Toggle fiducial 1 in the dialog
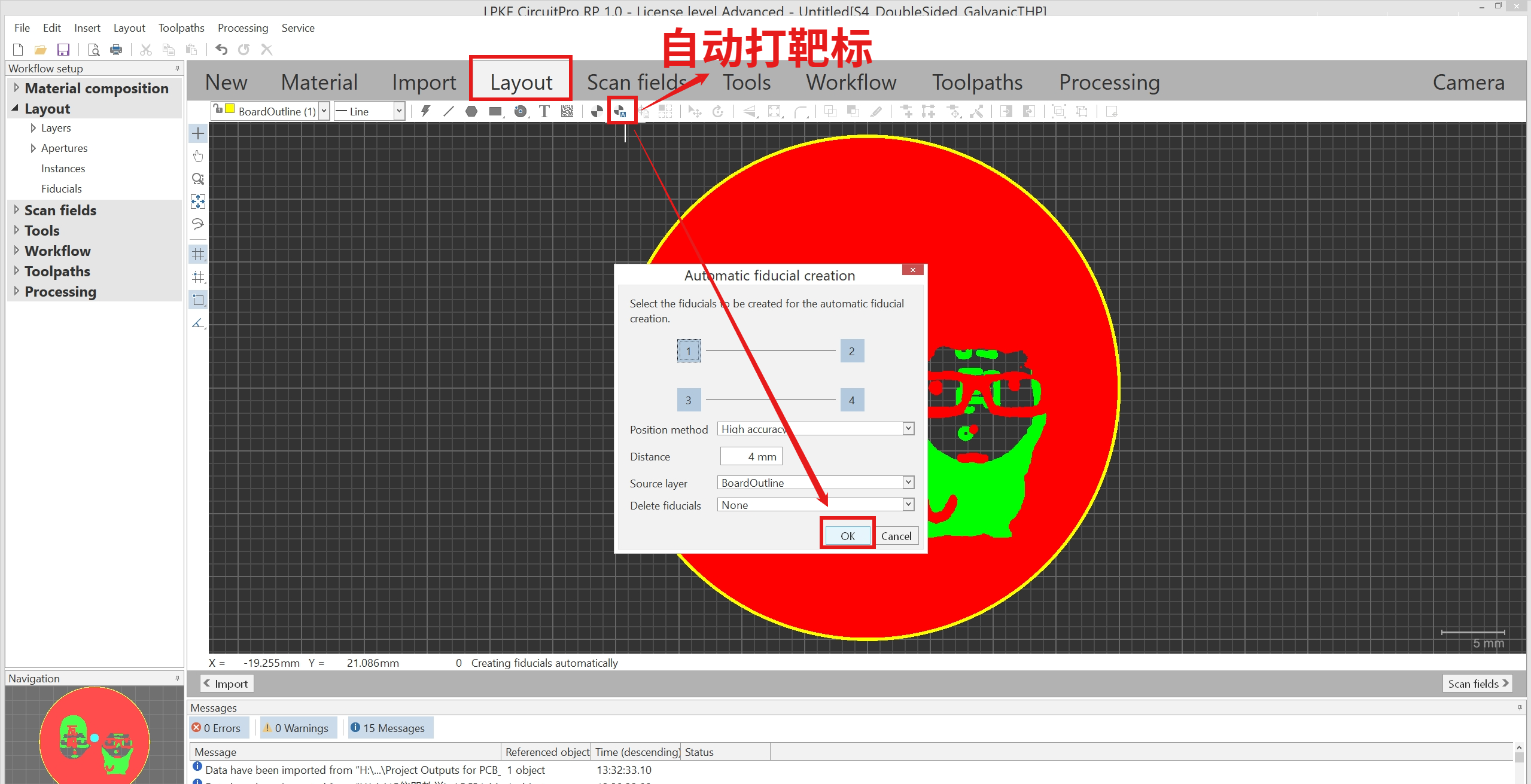The height and width of the screenshot is (784, 1531). (689, 351)
